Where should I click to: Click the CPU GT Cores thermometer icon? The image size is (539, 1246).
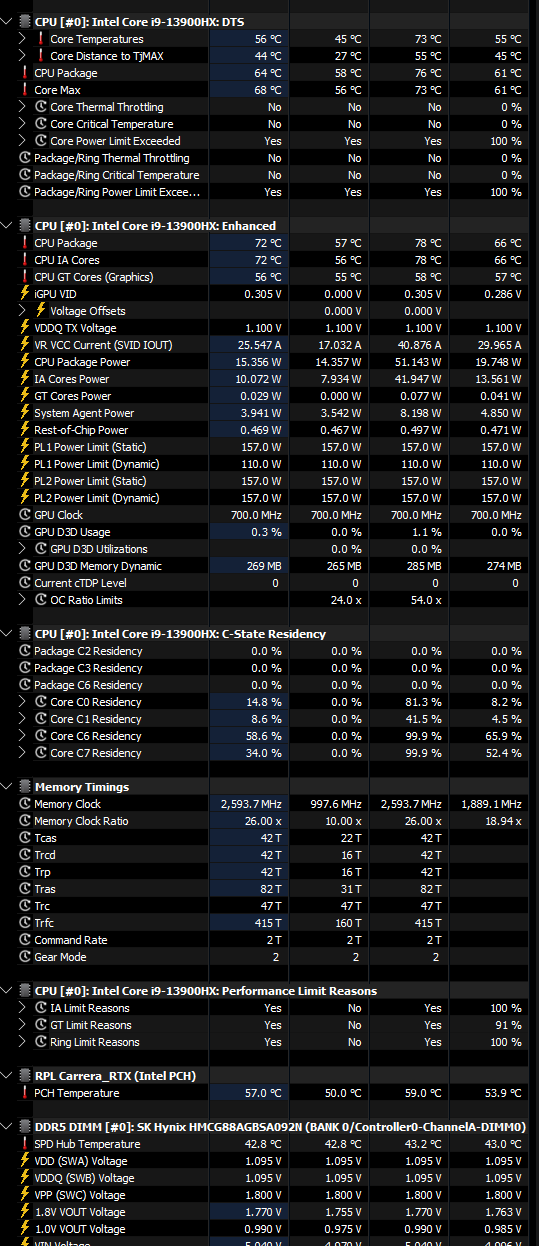click(x=25, y=277)
